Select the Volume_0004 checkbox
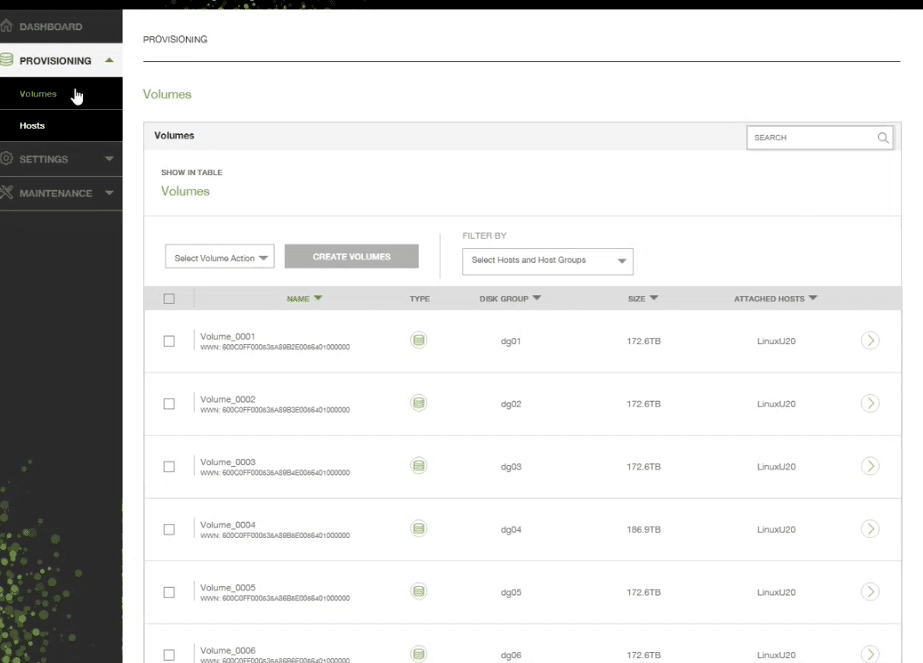This screenshot has width=923, height=663. (169, 530)
